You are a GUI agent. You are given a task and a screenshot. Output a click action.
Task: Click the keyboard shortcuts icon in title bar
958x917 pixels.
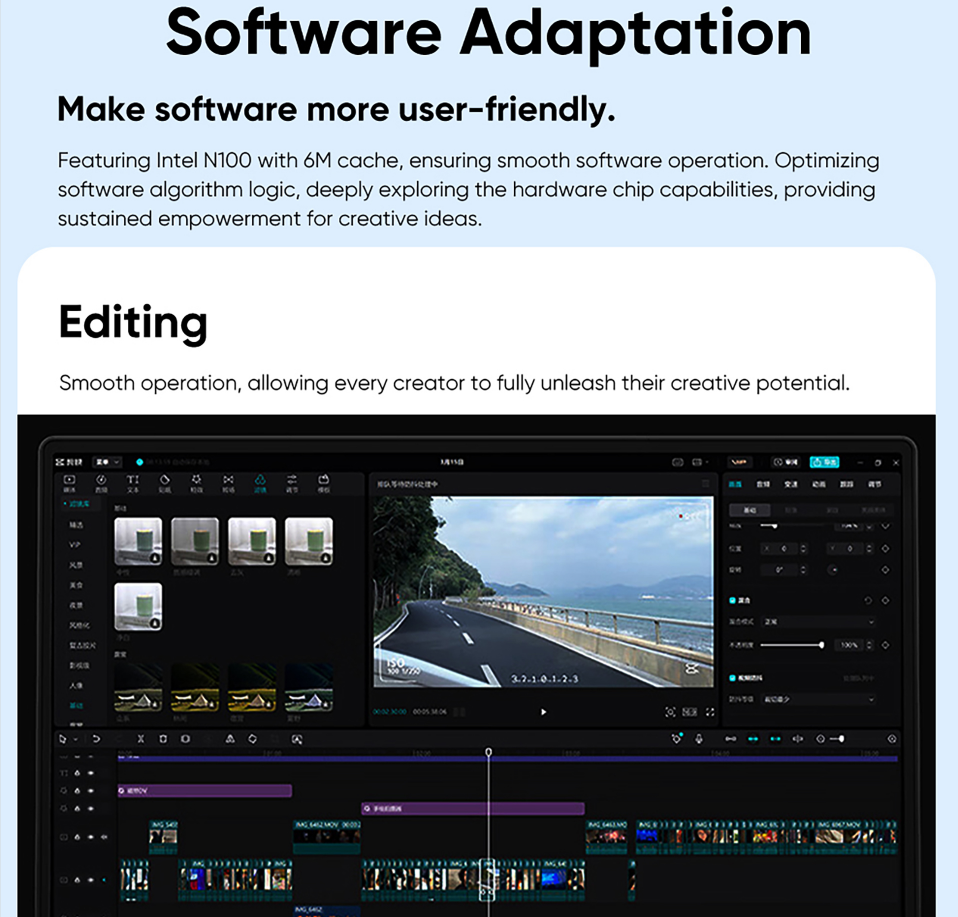[x=678, y=462]
